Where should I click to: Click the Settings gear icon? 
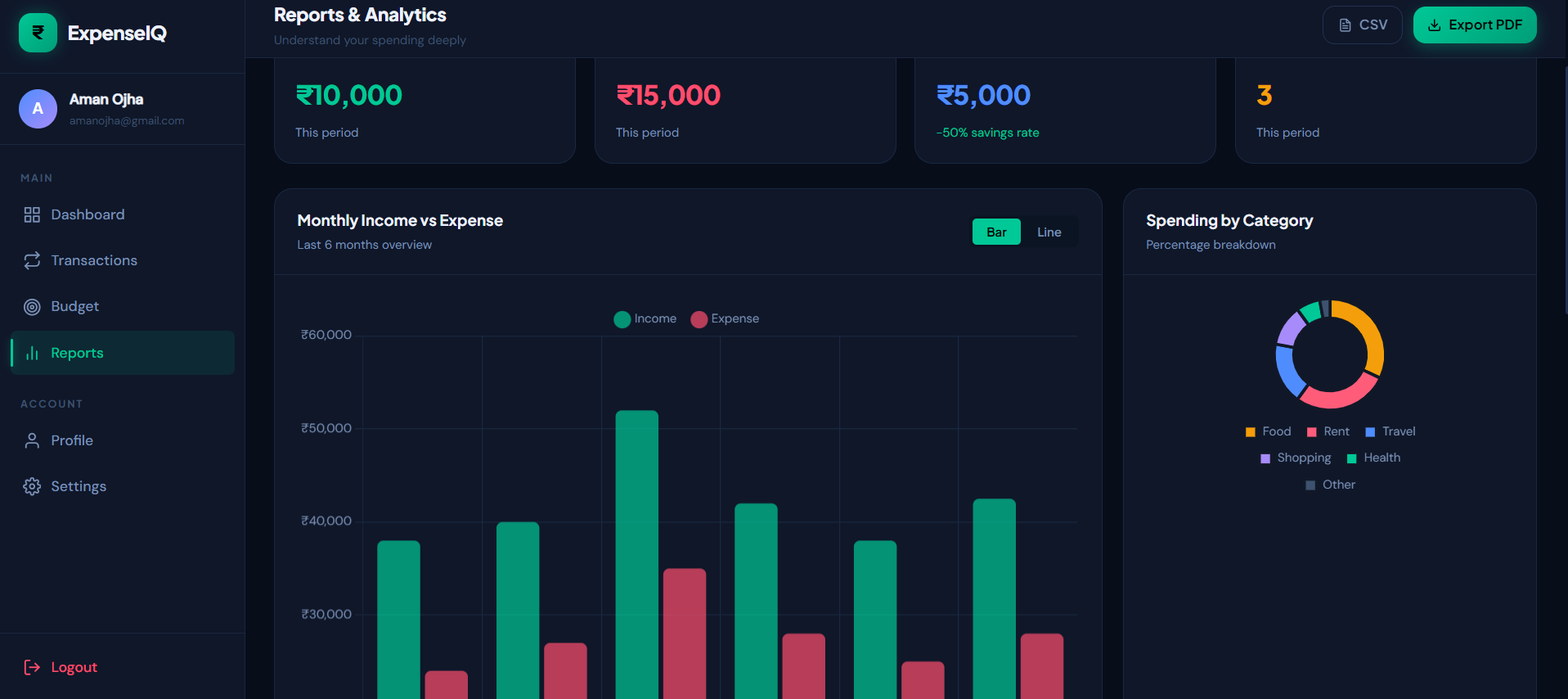point(32,486)
